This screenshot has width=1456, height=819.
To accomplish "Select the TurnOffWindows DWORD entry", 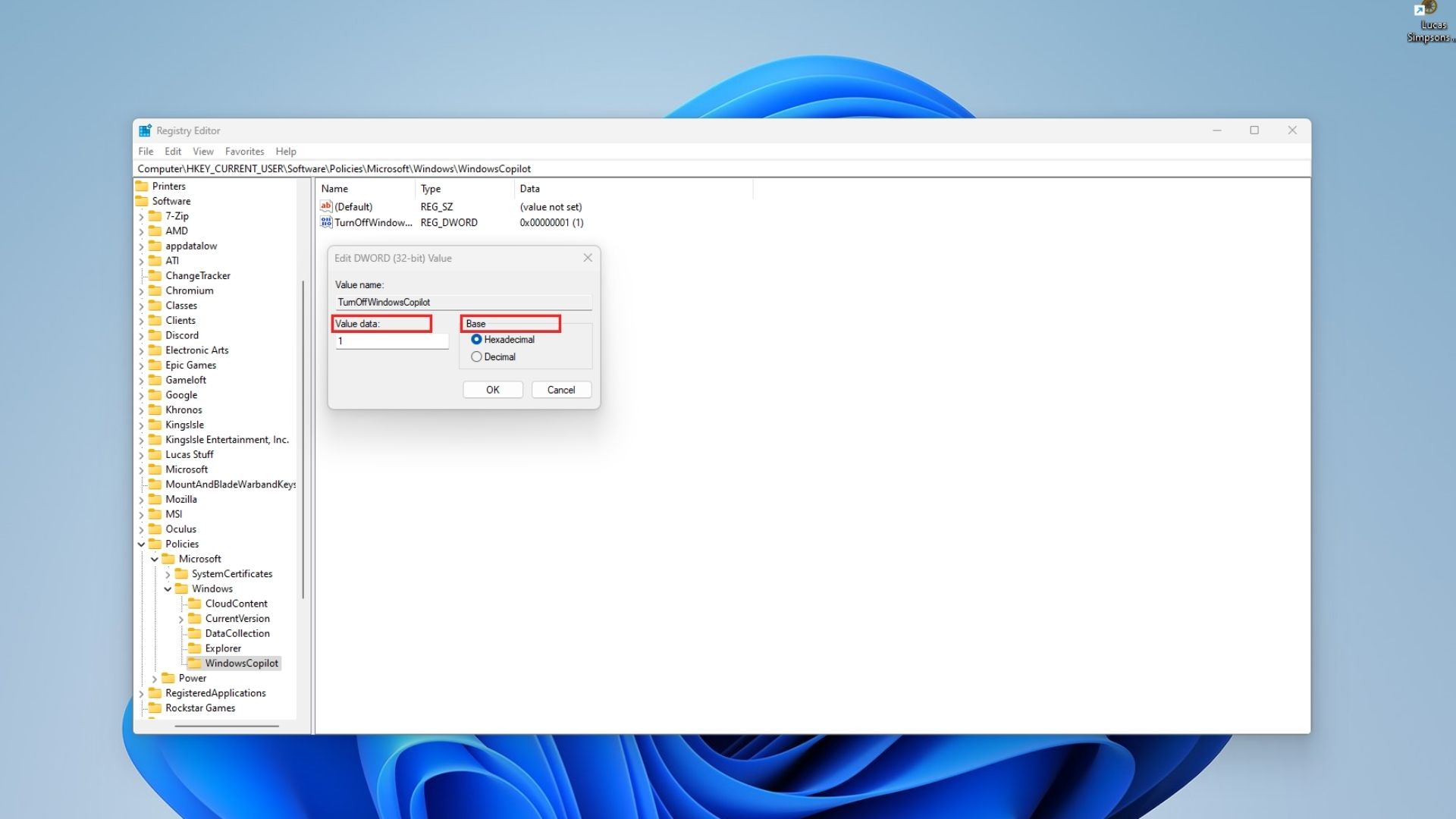I will pos(374,222).
